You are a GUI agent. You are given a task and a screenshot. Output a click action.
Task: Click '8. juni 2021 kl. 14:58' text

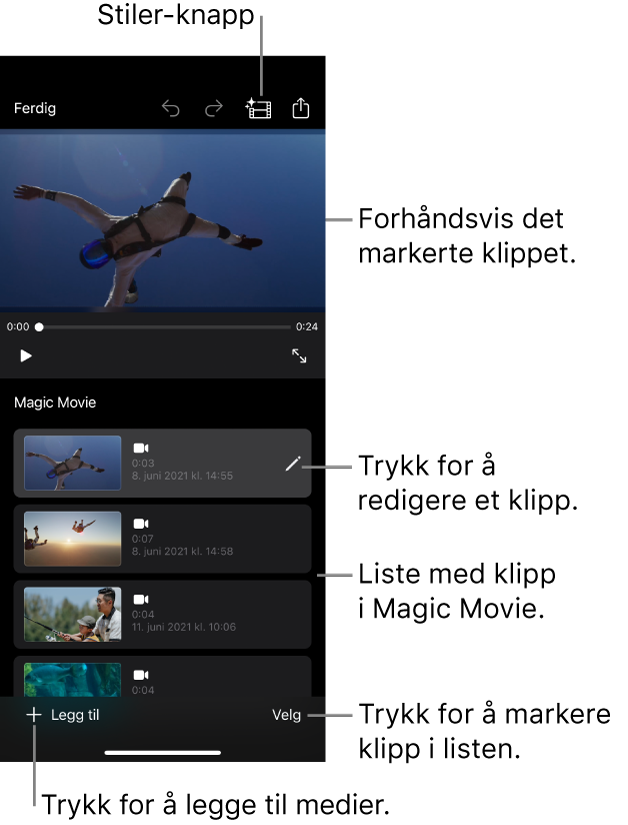pos(182,551)
